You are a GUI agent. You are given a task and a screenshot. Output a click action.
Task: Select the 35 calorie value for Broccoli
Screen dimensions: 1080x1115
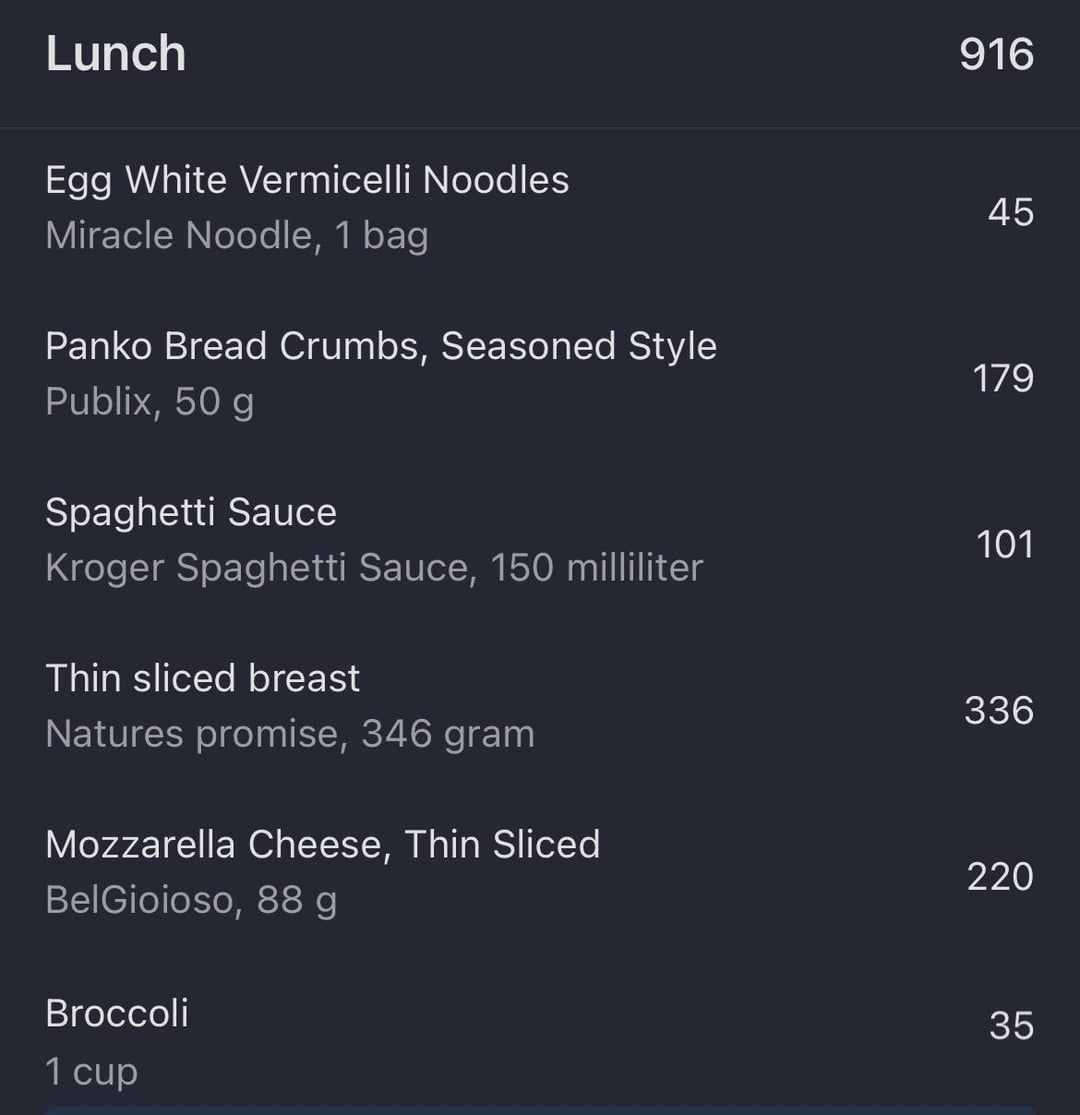pos(1011,1026)
